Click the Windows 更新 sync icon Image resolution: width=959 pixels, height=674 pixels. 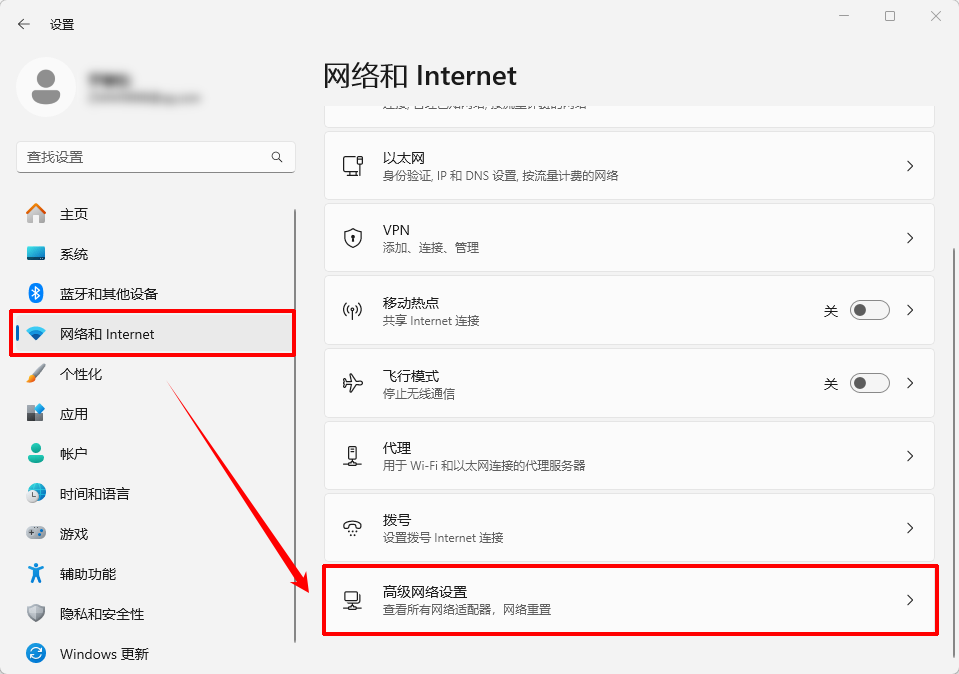pos(36,653)
